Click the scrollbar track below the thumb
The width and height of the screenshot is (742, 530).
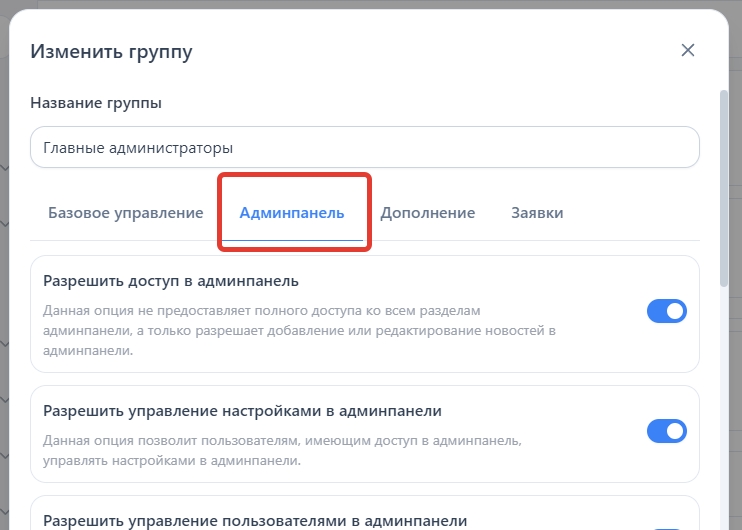tap(723, 420)
